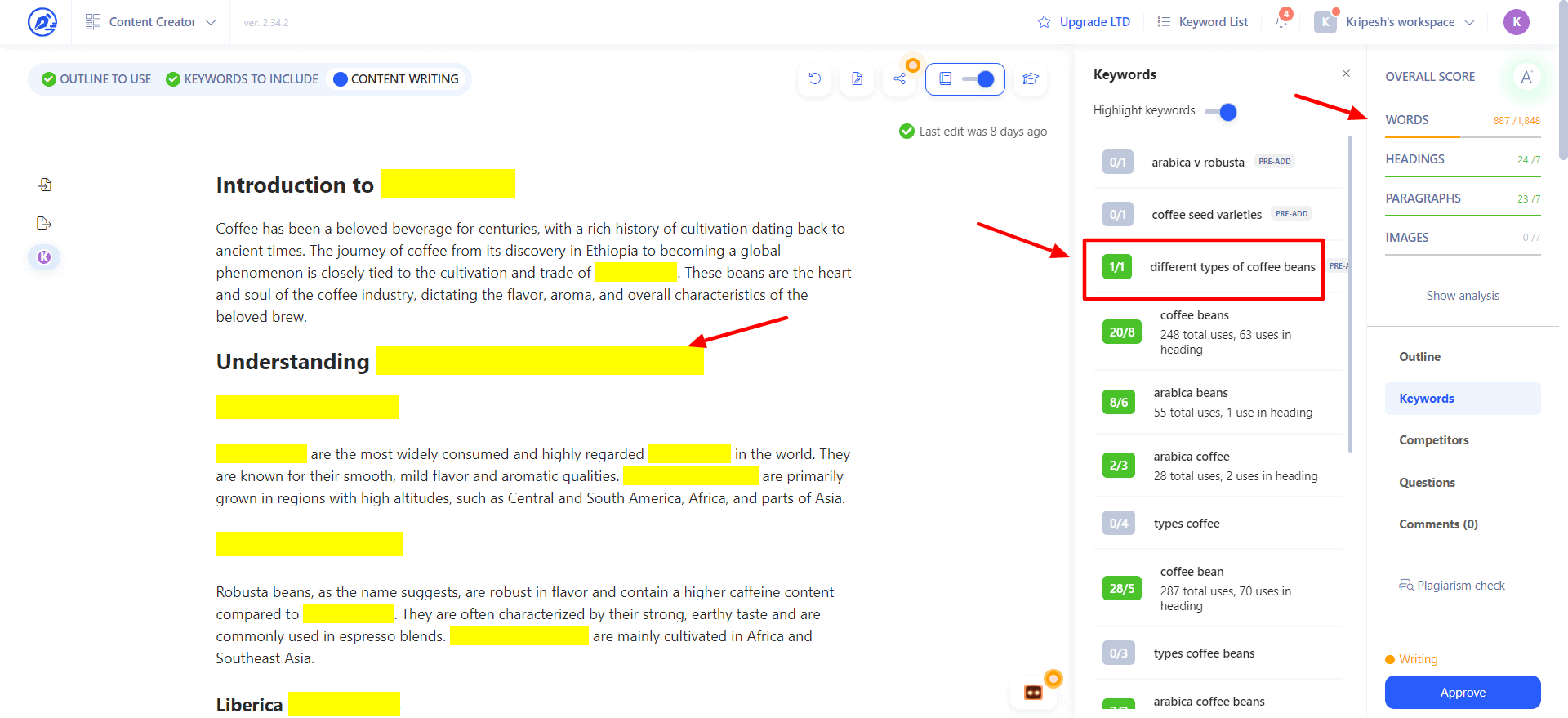This screenshot has width=1568, height=718.
Task: Click the purple K assistant icon on left sidebar
Action: coord(45,257)
